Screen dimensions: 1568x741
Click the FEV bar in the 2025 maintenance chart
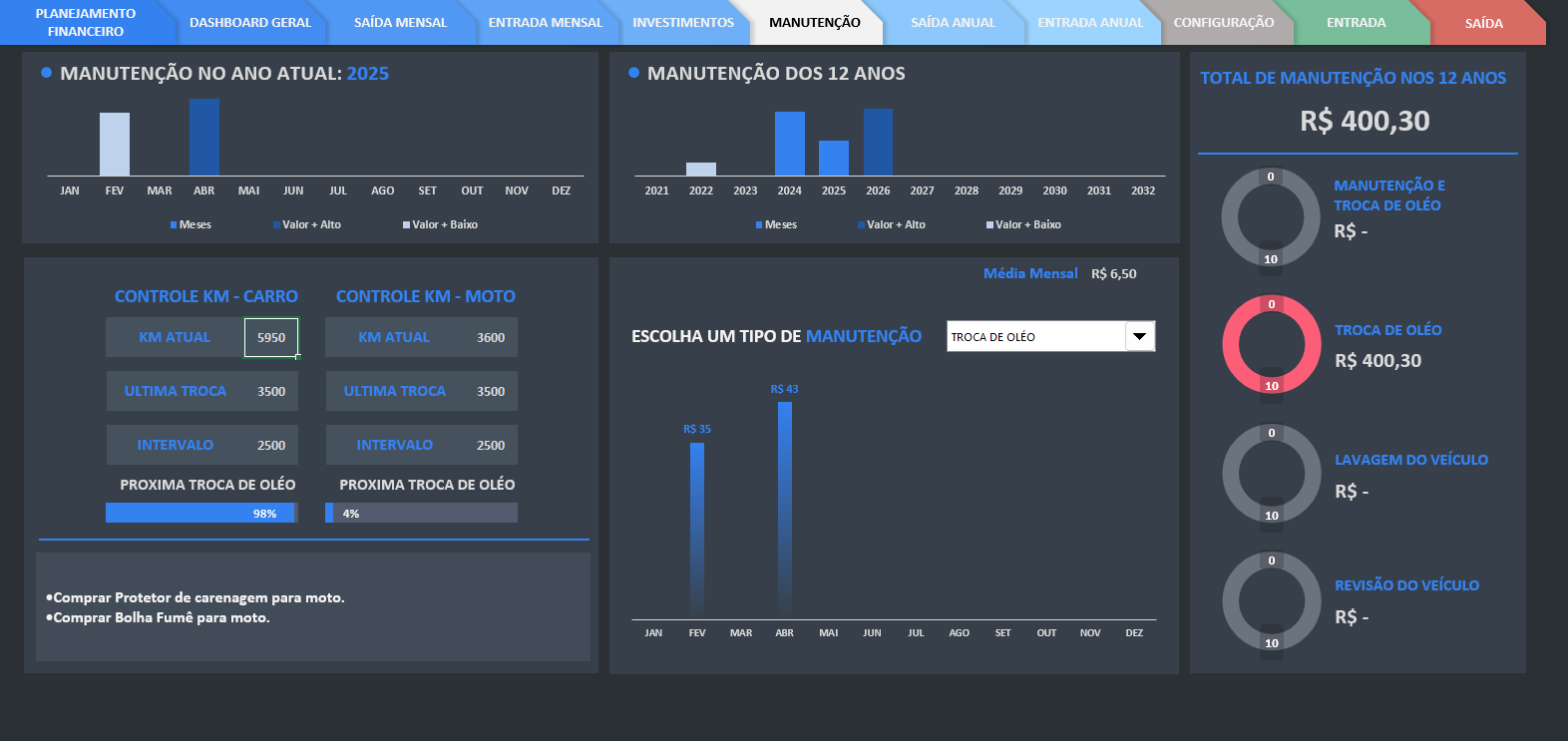point(115,145)
